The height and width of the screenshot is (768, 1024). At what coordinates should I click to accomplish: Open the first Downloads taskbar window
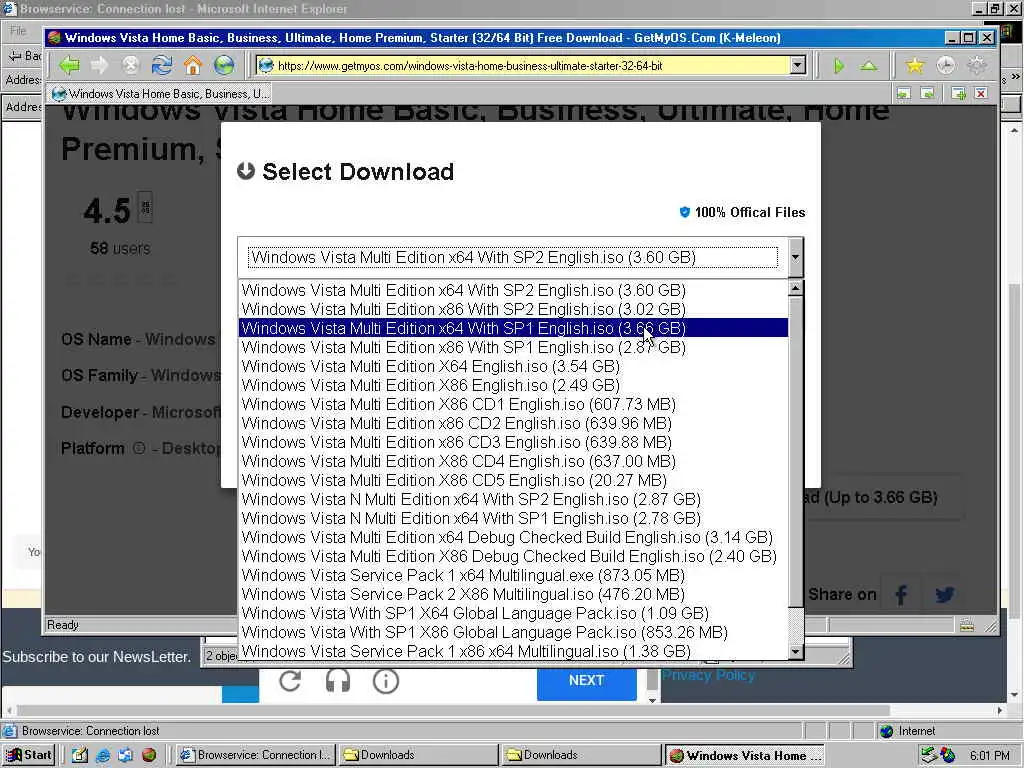(419, 755)
